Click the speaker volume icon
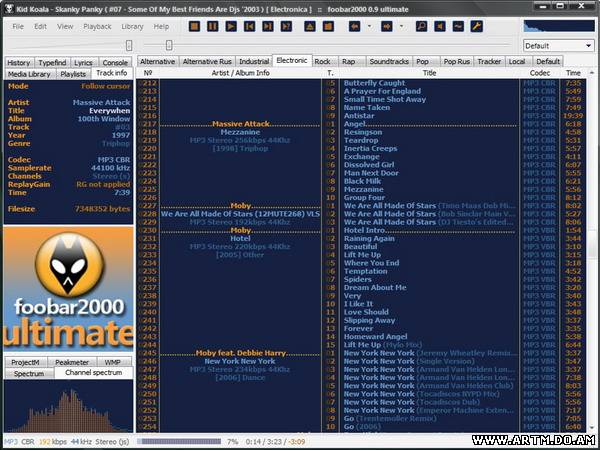This screenshot has height=450, width=600. coord(440,26)
